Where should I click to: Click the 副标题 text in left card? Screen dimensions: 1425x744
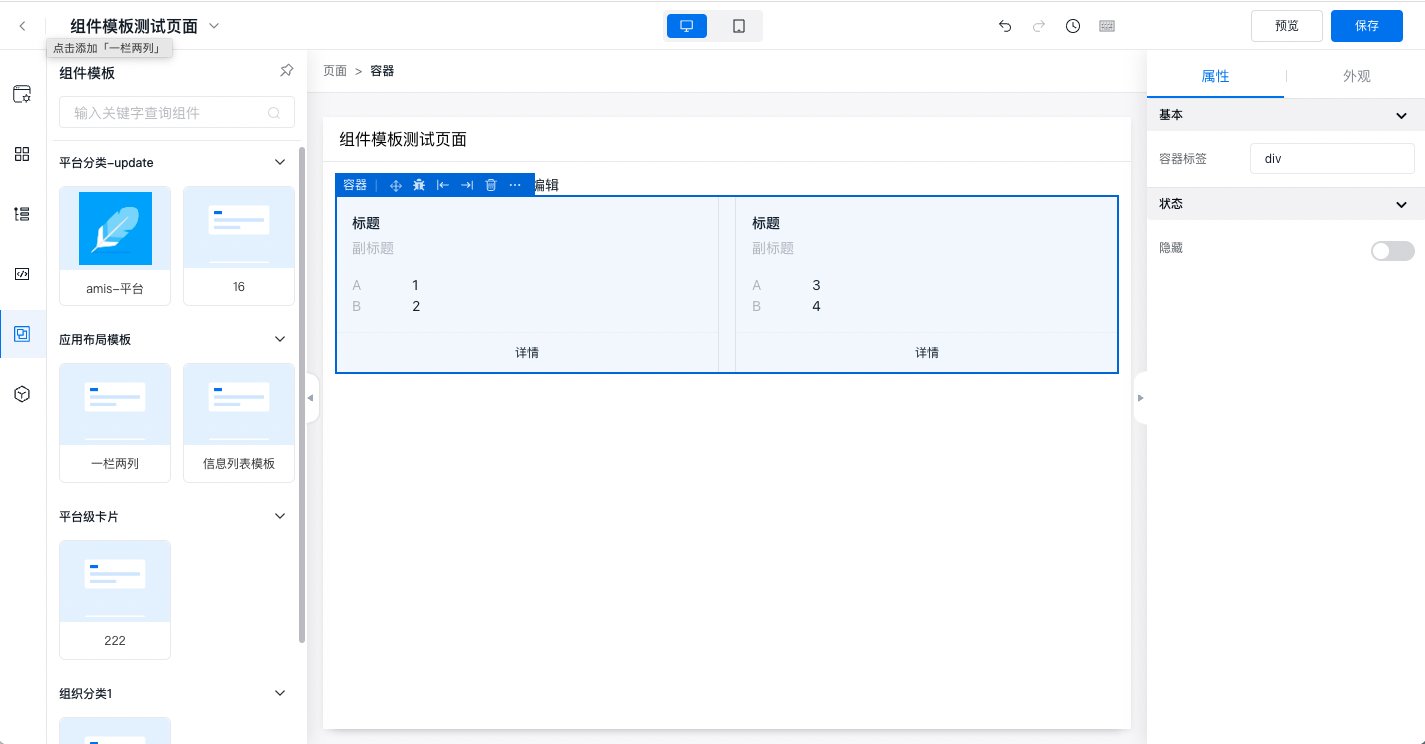click(x=373, y=248)
